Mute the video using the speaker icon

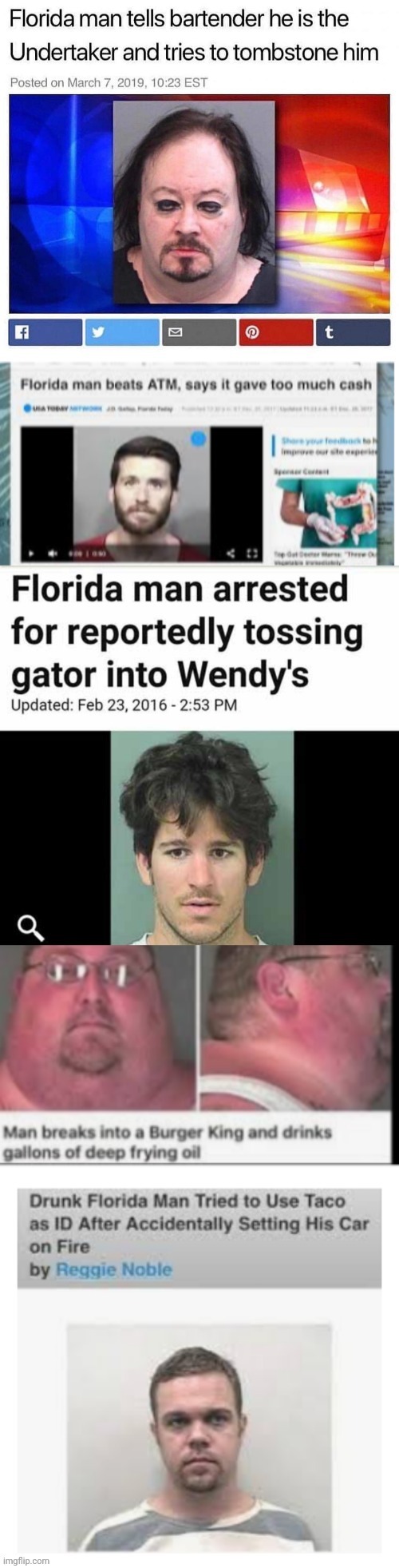click(x=53, y=553)
